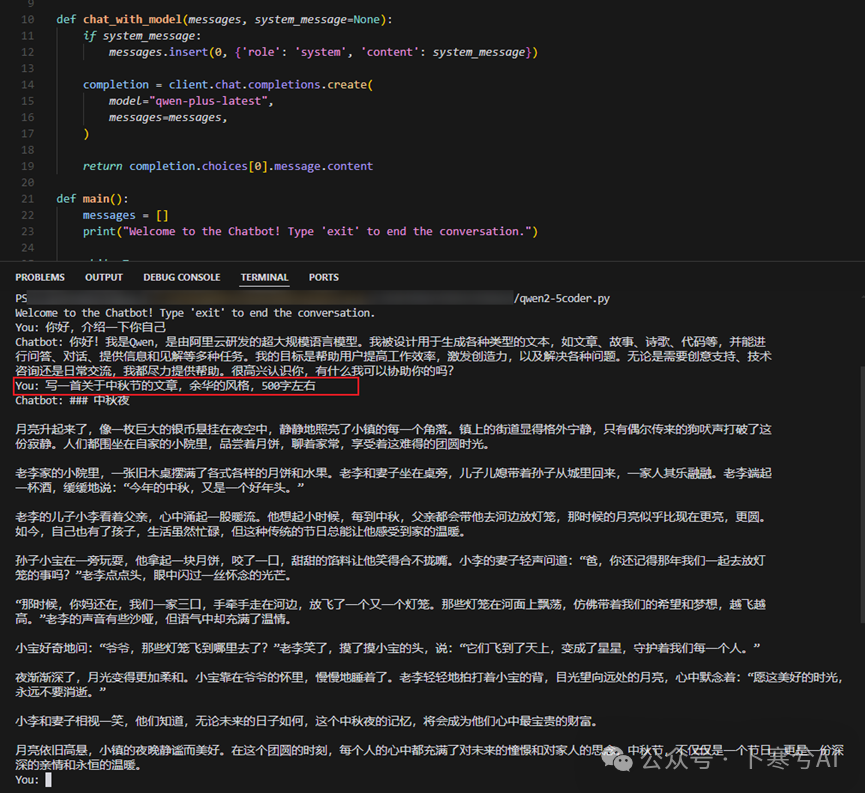Click paragraph starting '月亮依旧高悬'
The image size is (865, 793).
coord(429,758)
